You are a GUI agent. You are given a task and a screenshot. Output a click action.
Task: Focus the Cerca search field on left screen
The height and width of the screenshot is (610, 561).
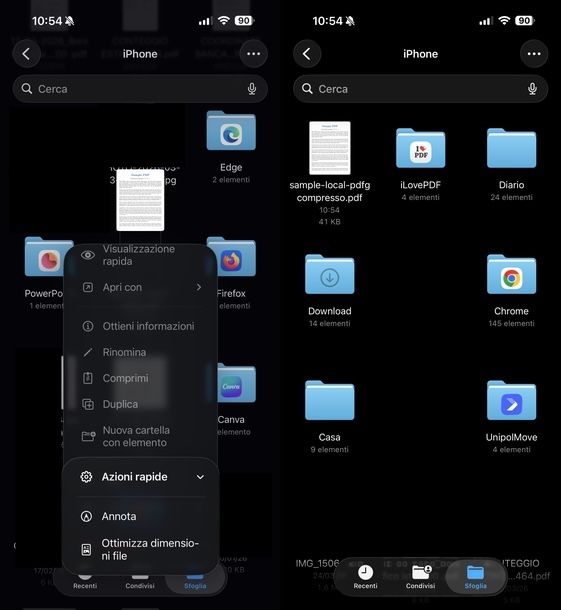click(x=140, y=89)
